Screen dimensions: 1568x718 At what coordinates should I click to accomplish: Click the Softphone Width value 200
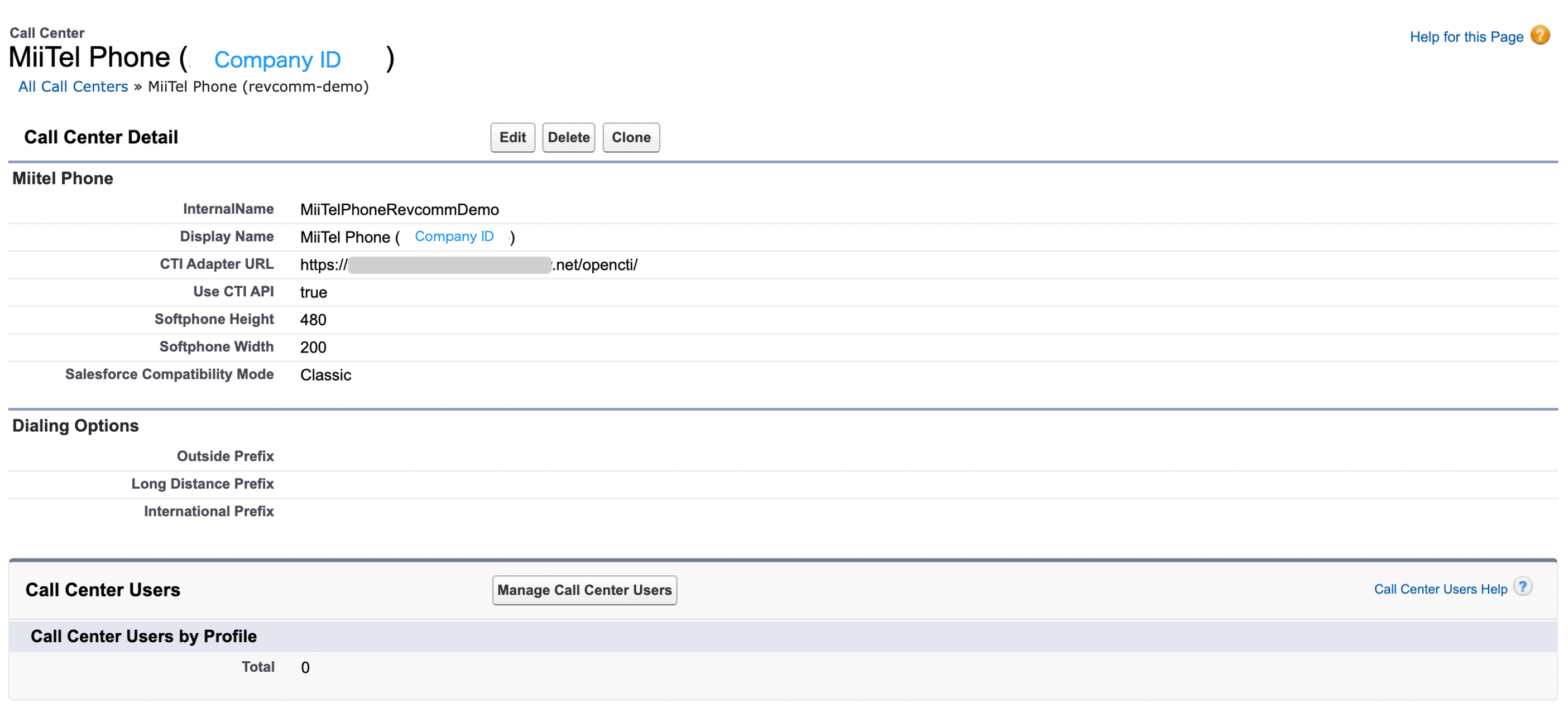(313, 348)
